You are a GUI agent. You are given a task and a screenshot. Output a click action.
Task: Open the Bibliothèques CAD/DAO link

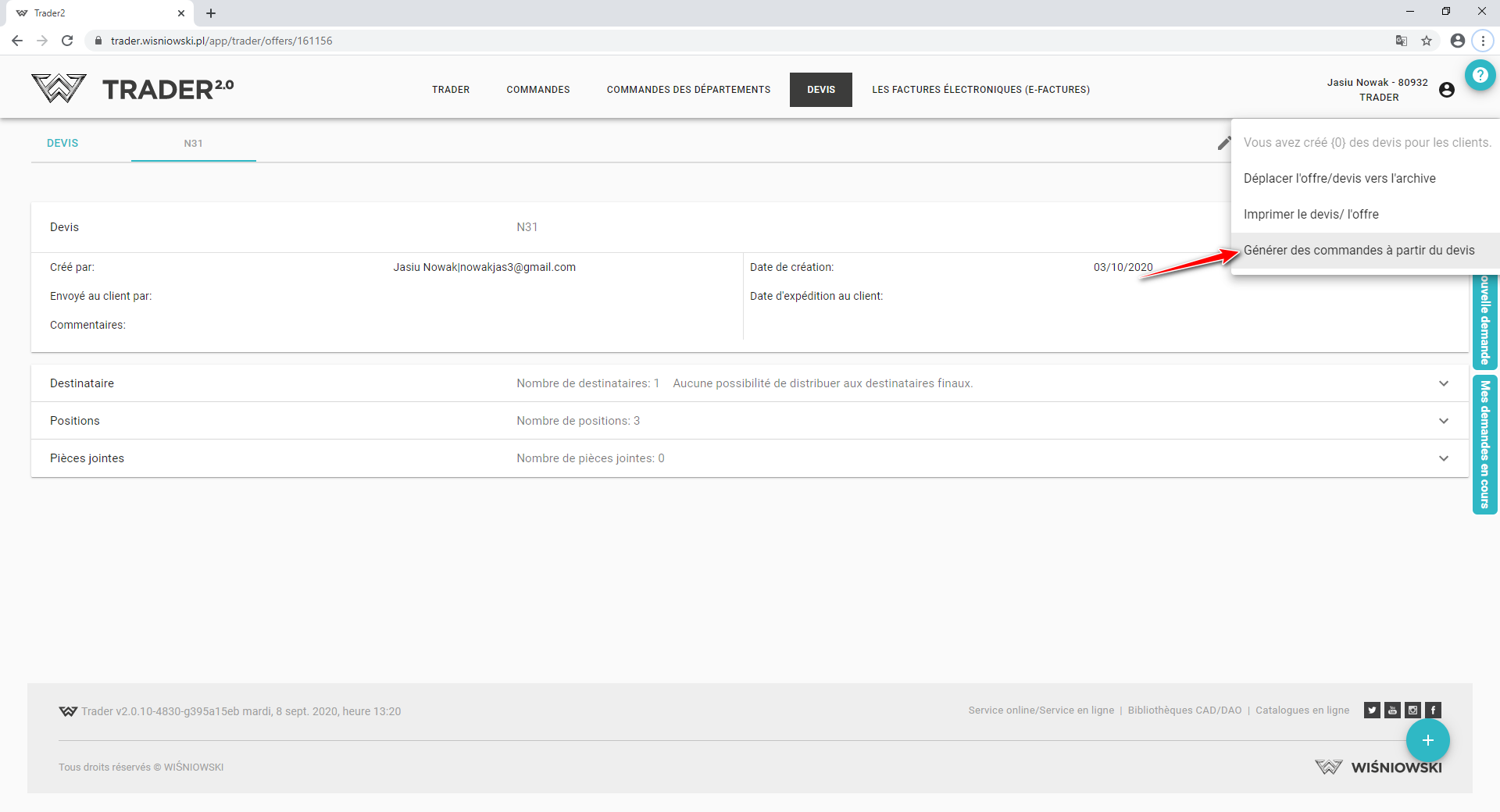1184,710
